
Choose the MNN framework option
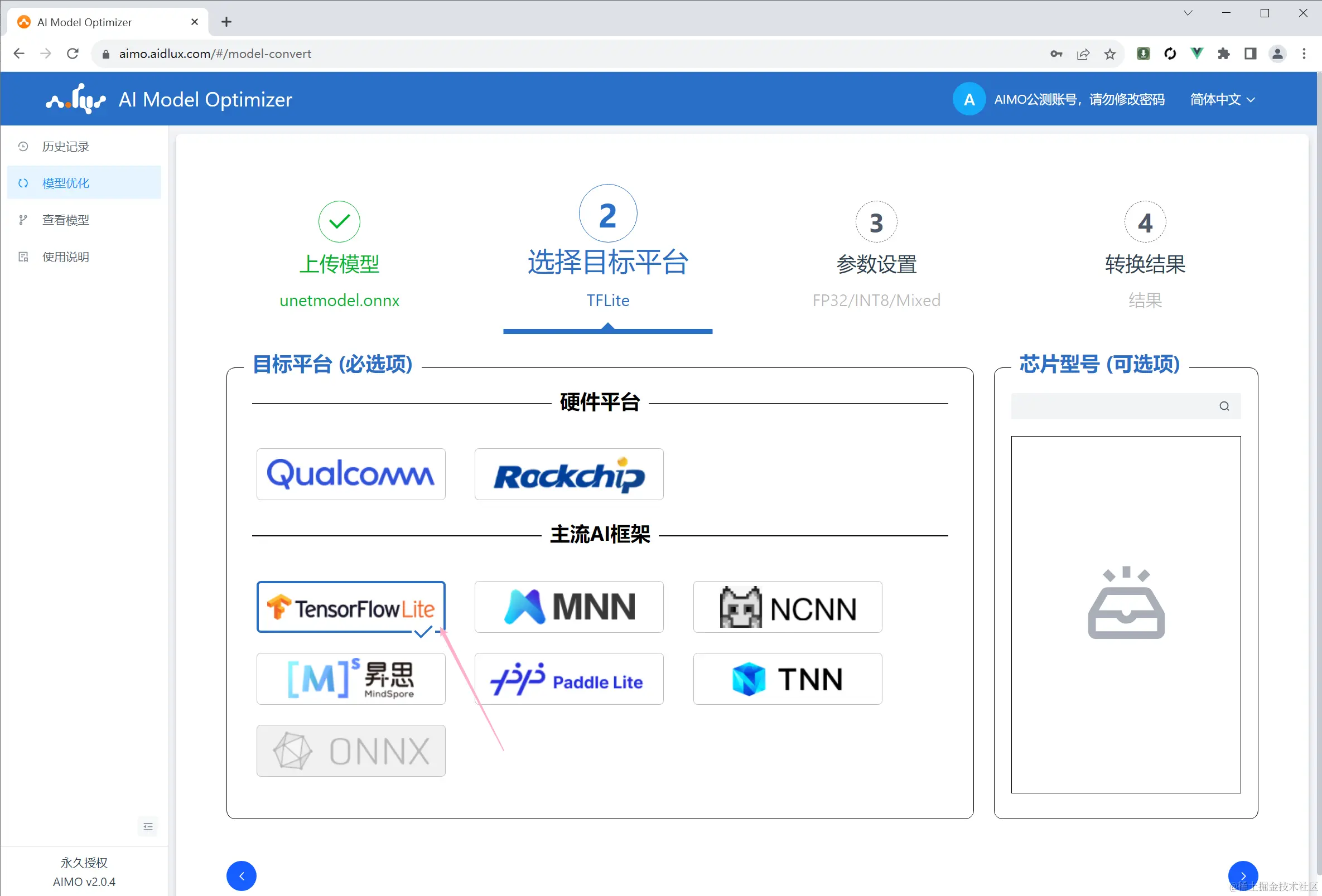pos(568,606)
